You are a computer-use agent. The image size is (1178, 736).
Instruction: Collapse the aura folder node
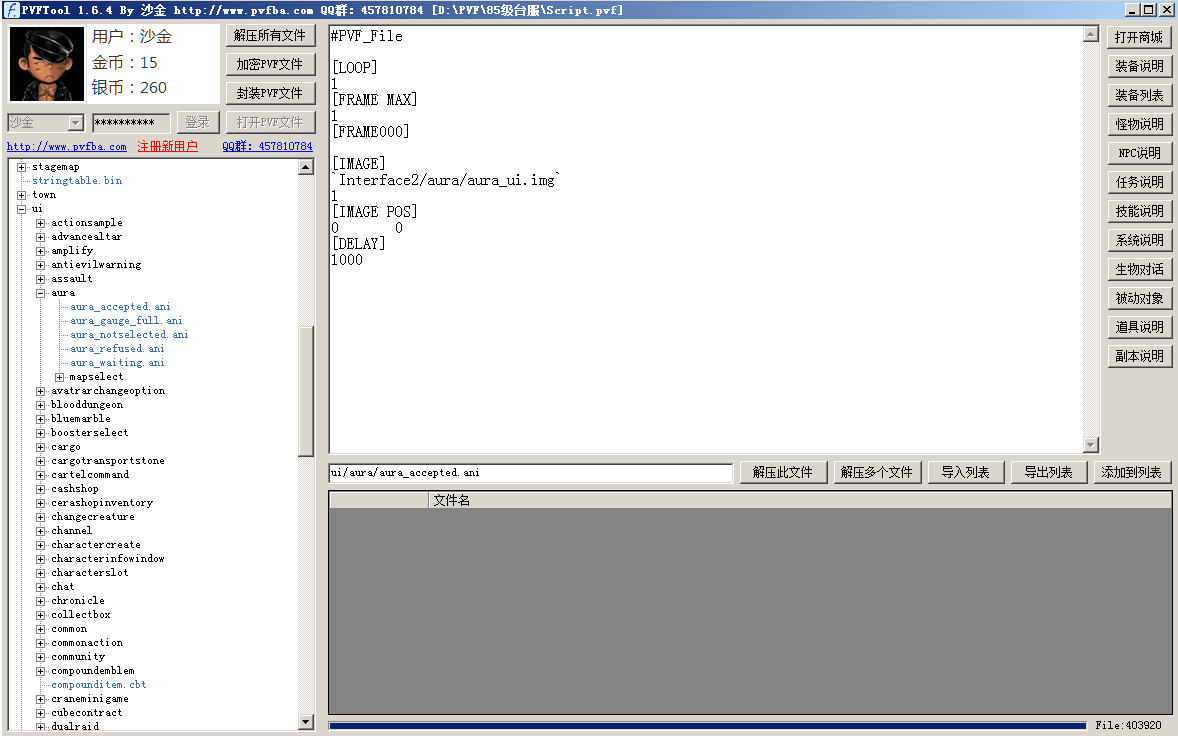point(41,293)
